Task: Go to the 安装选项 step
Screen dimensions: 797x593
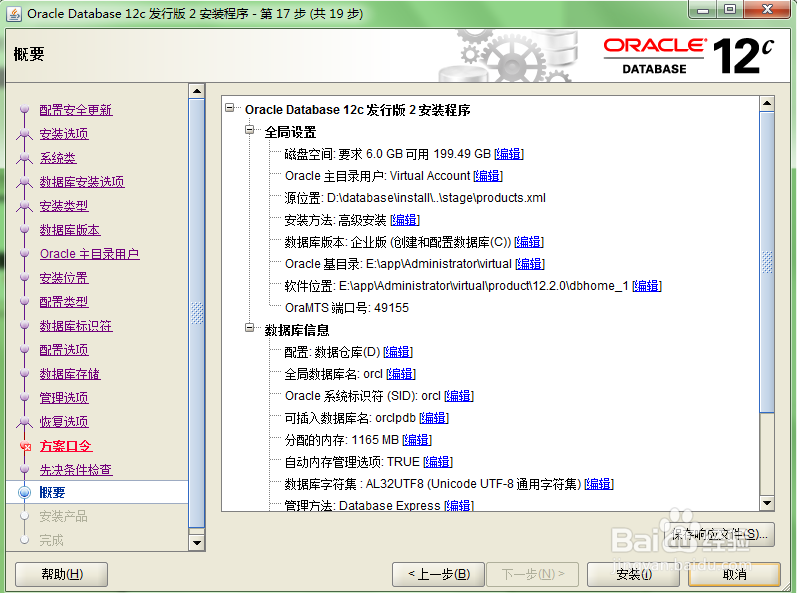Action: tap(64, 134)
